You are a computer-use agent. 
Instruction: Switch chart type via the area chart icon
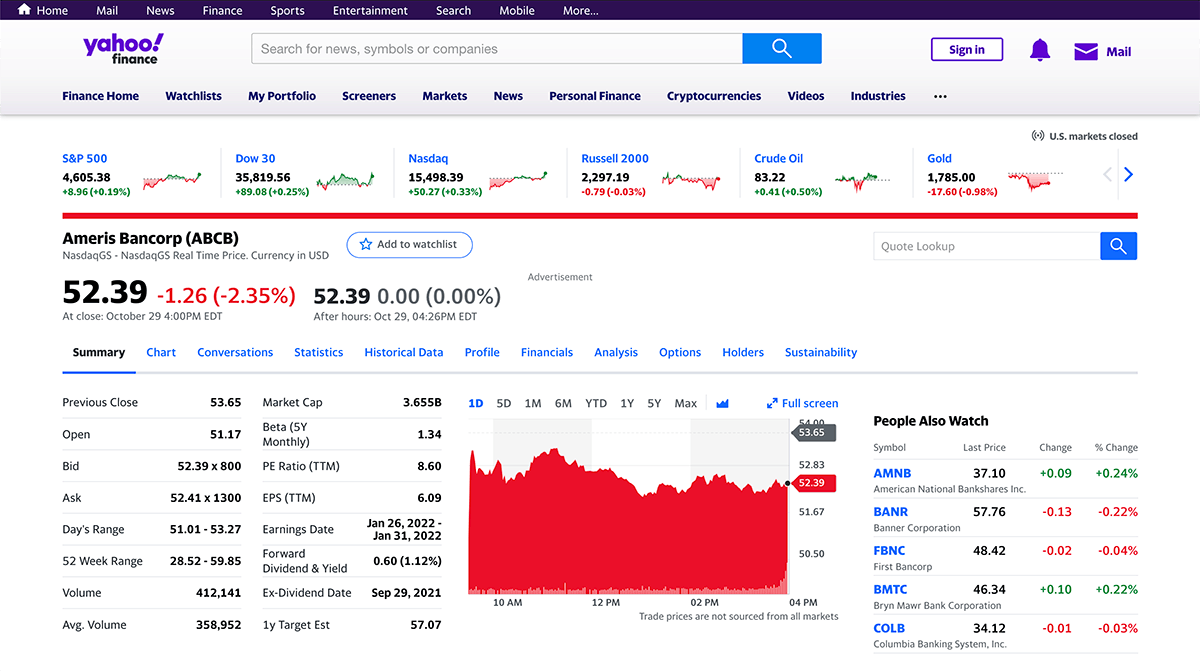point(722,403)
